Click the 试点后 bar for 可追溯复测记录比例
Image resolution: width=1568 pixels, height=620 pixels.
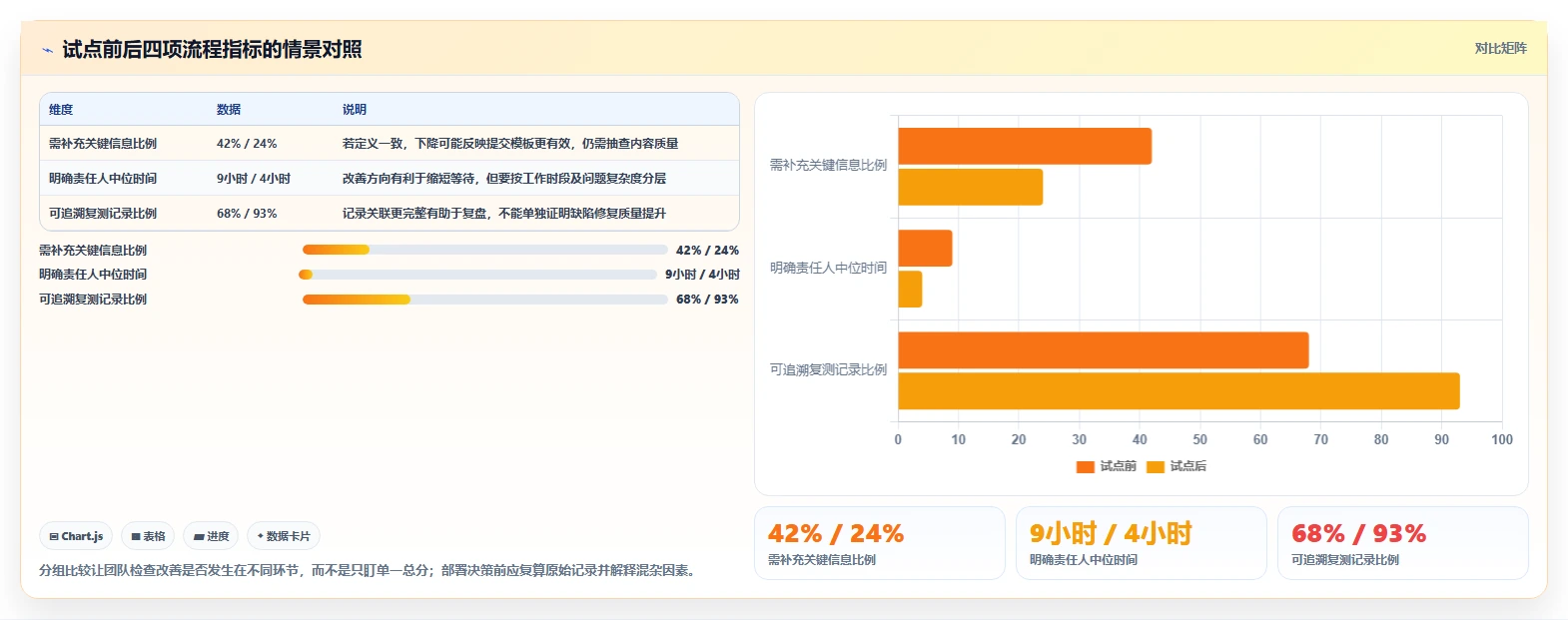1179,391
